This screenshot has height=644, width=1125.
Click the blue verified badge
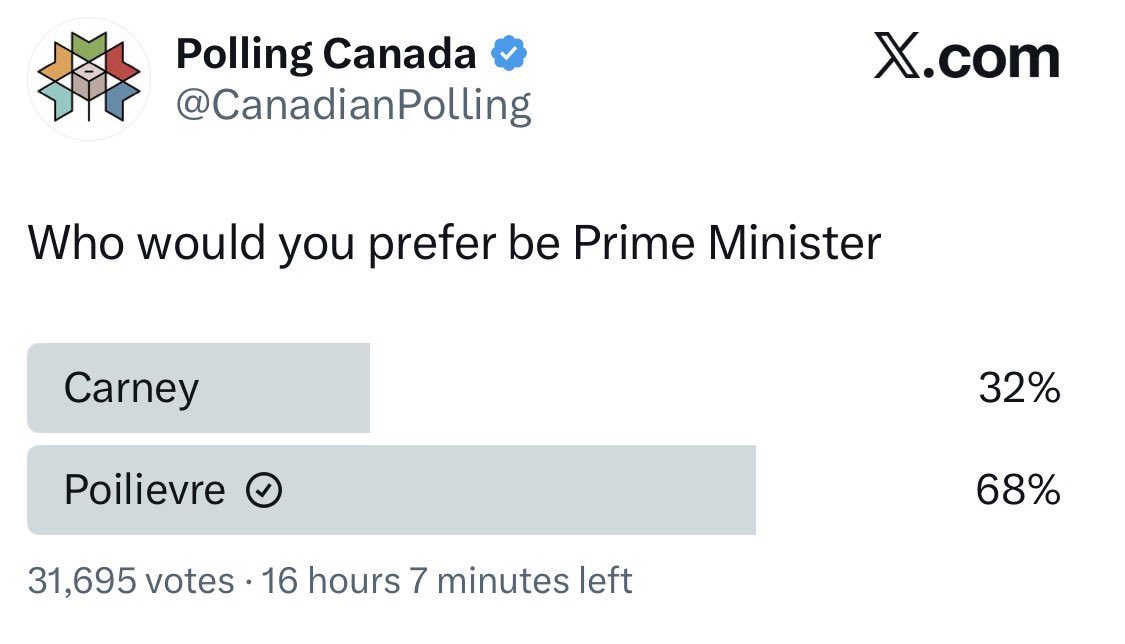pyautogui.click(x=509, y=56)
